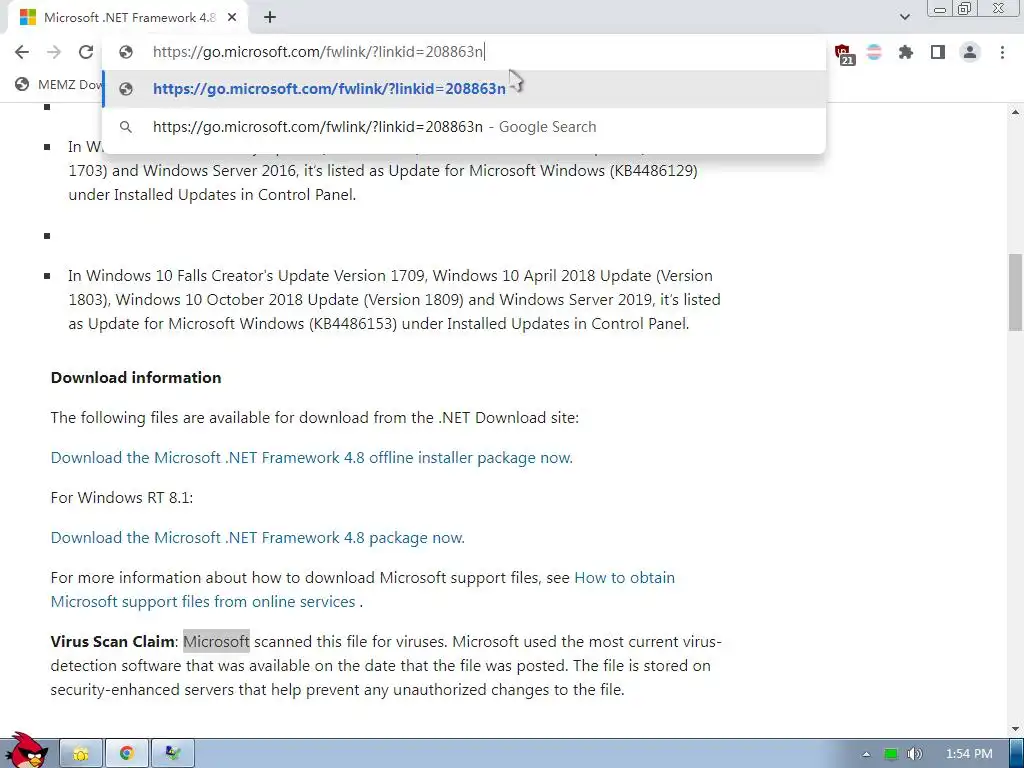Download the .NET Framework 4.8 offline installer package
Viewport: 1024px width, 768px height.
click(x=312, y=458)
